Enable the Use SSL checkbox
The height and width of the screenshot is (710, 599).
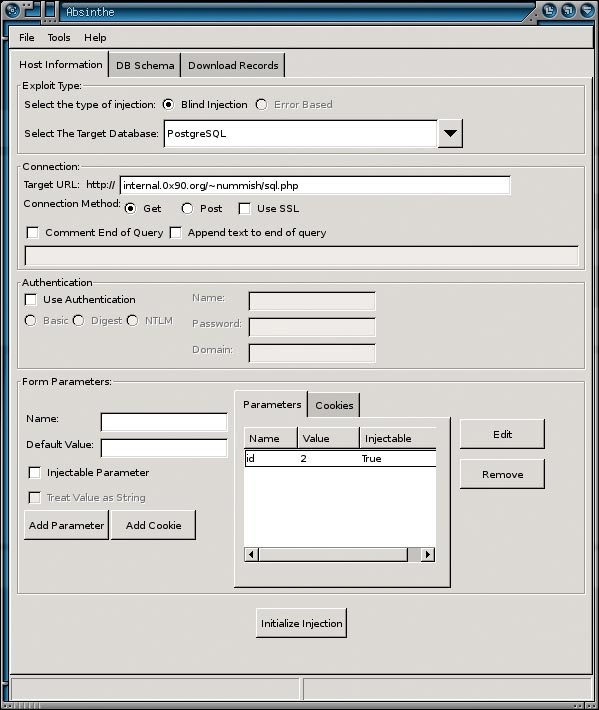[x=244, y=208]
